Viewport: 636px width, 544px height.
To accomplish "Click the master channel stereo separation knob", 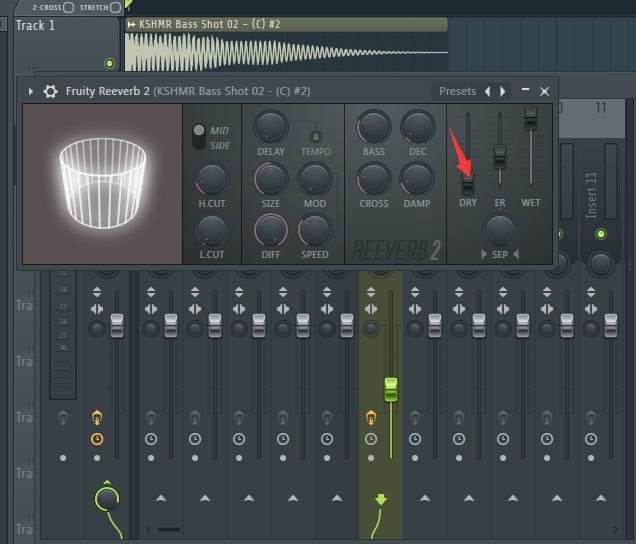I will pyautogui.click(x=97, y=329).
